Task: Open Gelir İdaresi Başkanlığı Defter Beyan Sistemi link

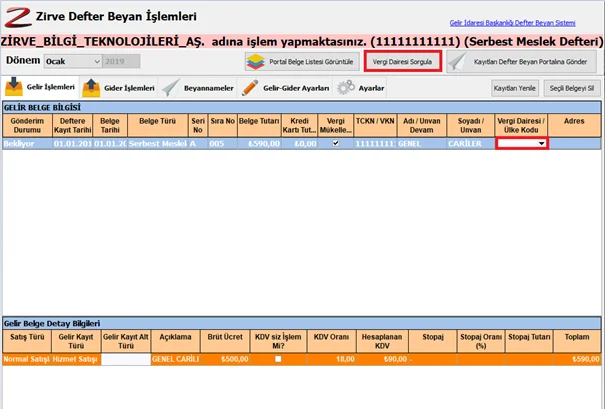Action: pyautogui.click(x=512, y=23)
